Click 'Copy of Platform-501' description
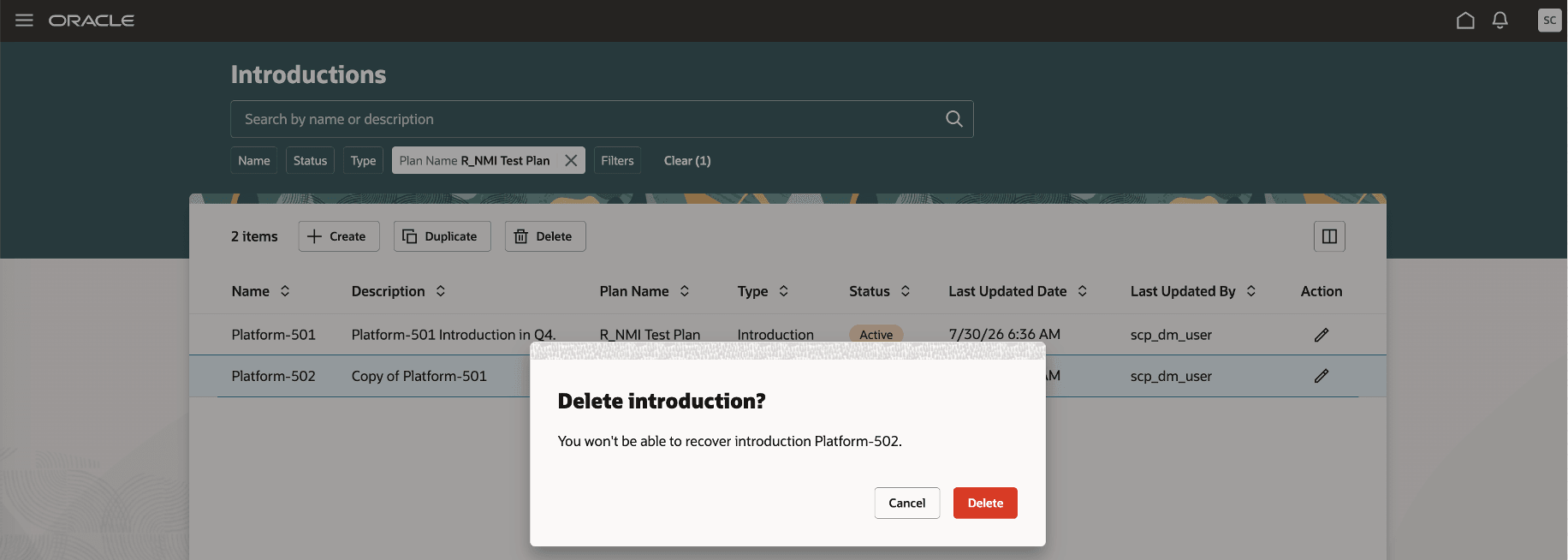 point(419,376)
